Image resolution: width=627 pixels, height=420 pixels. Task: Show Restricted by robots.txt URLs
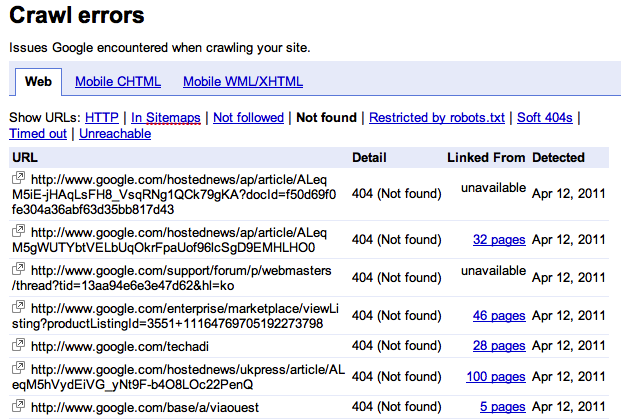437,118
